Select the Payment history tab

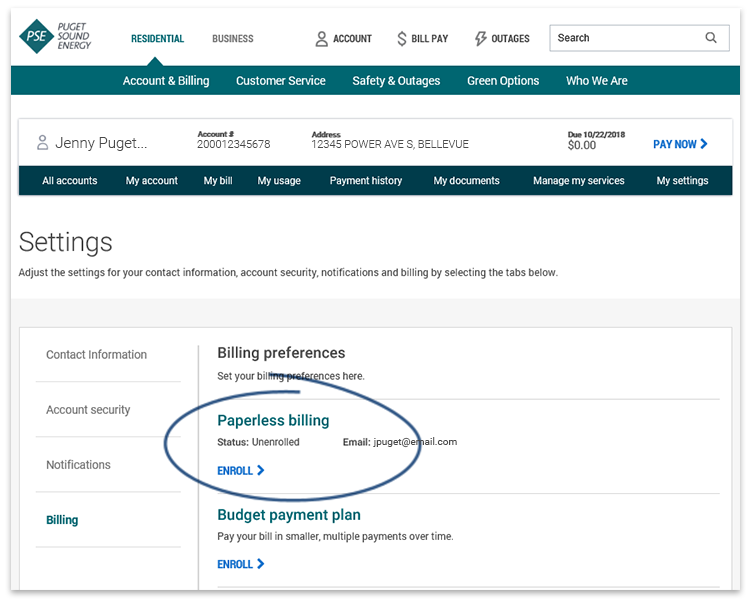366,180
